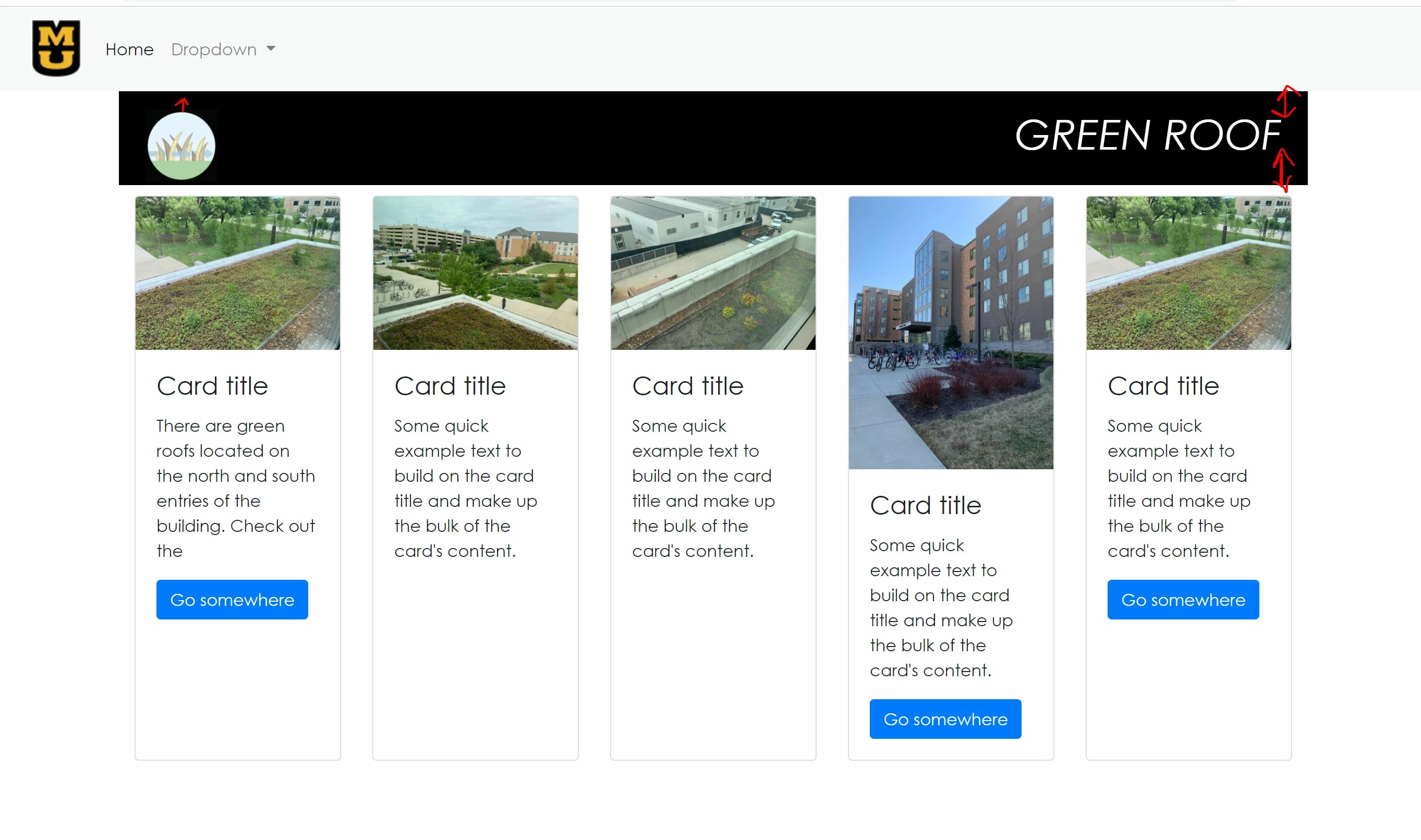This screenshot has width=1421, height=840.
Task: Click Go somewhere button under building photo
Action: (945, 719)
